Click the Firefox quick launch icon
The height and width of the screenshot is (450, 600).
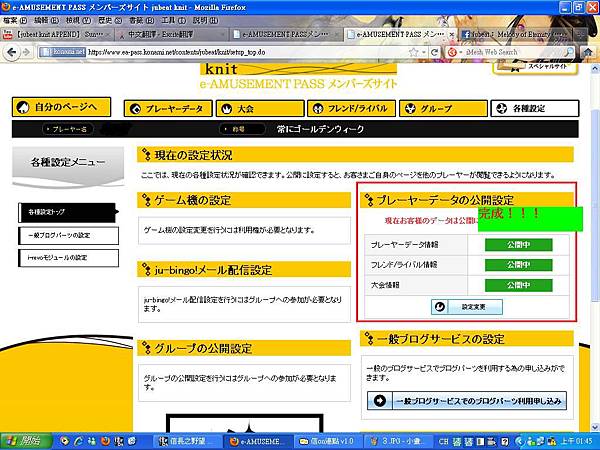tap(106, 442)
